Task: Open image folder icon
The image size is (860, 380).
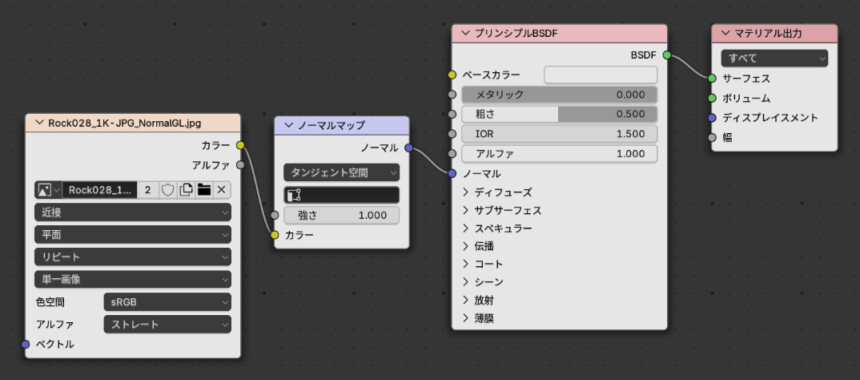Action: pos(204,190)
